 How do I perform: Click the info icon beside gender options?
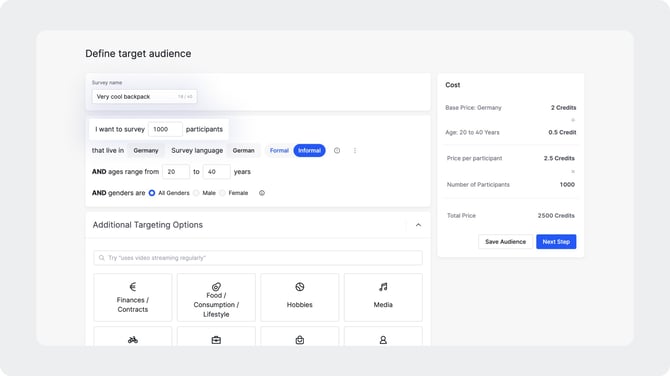coord(262,193)
